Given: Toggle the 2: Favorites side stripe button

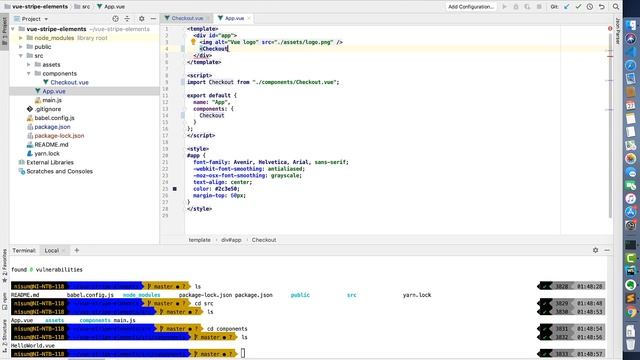Looking at the screenshot, I should [4, 266].
